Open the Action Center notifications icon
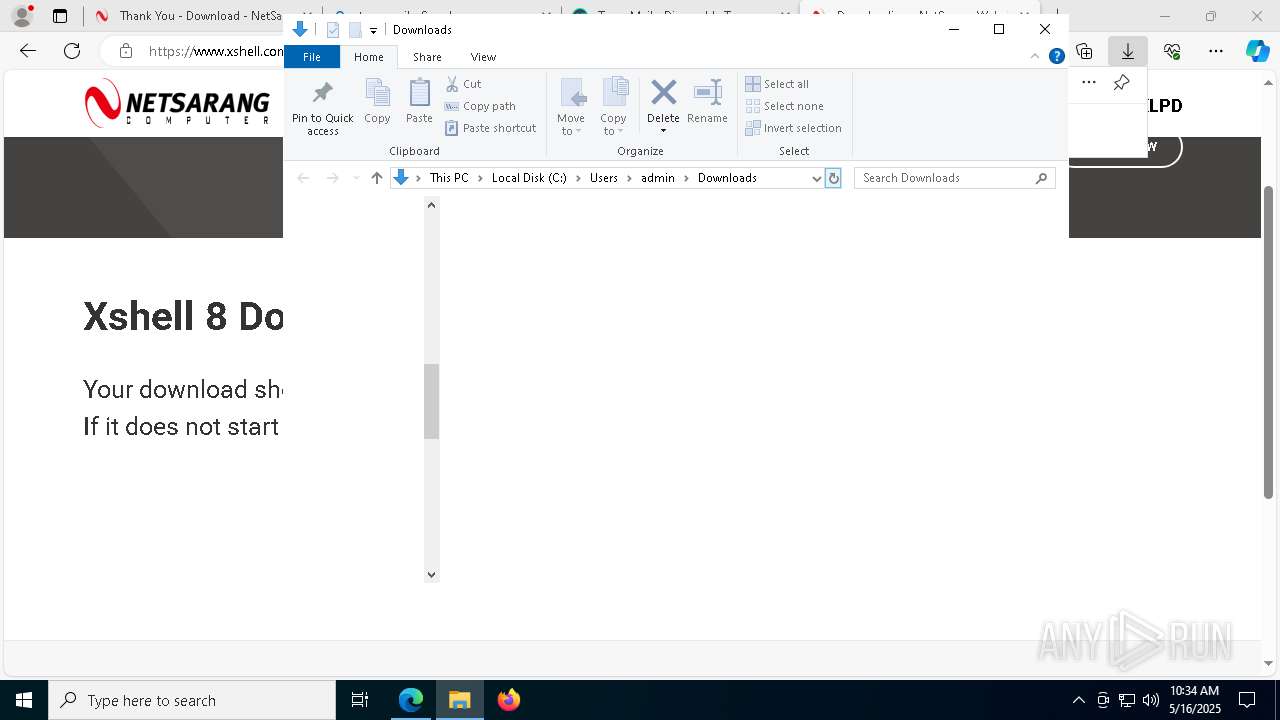 (x=1247, y=700)
